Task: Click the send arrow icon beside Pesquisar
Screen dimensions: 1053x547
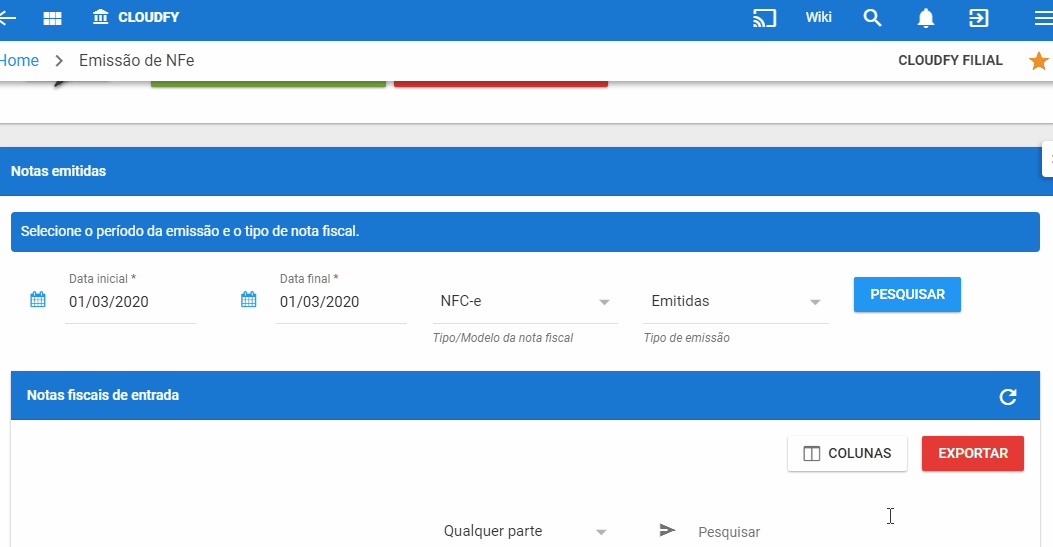Action: pyautogui.click(x=667, y=530)
